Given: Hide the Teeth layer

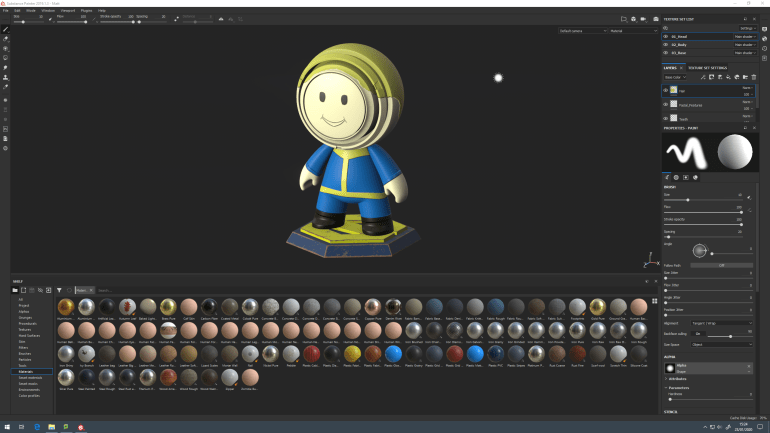Looking at the screenshot, I should [x=666, y=118].
